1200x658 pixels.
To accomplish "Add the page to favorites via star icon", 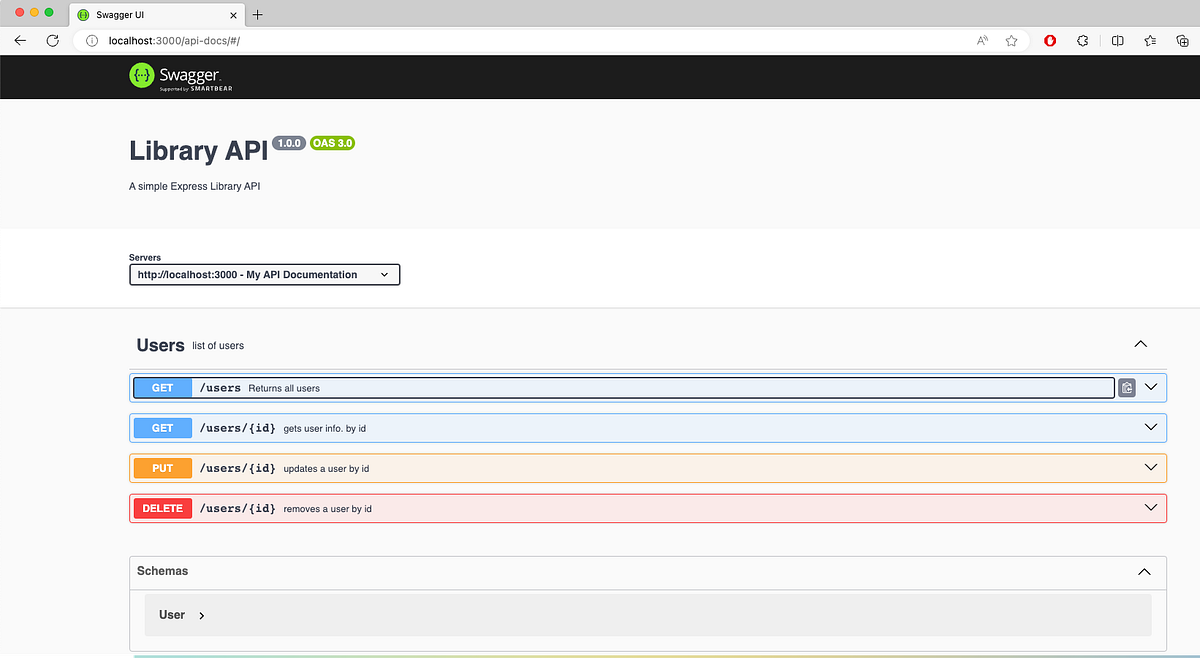I will [1011, 40].
